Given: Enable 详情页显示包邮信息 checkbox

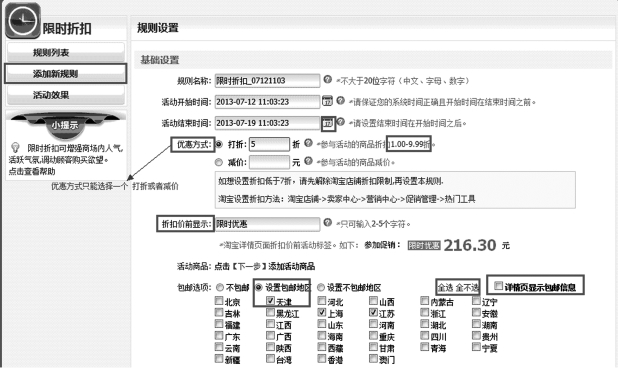Looking at the screenshot, I should point(499,285).
